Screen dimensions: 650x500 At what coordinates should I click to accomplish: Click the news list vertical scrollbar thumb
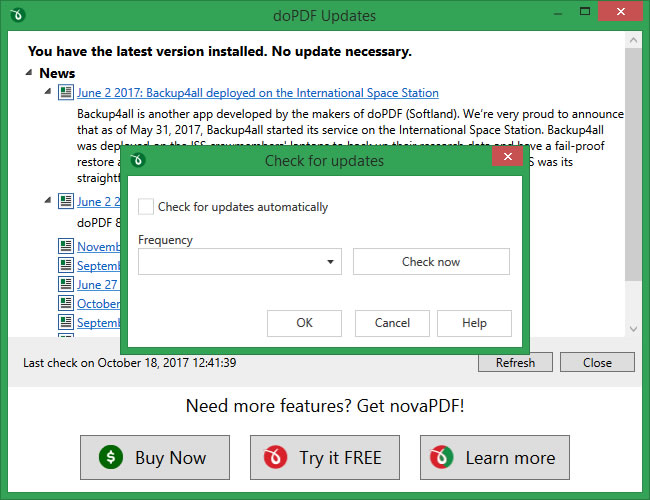633,165
